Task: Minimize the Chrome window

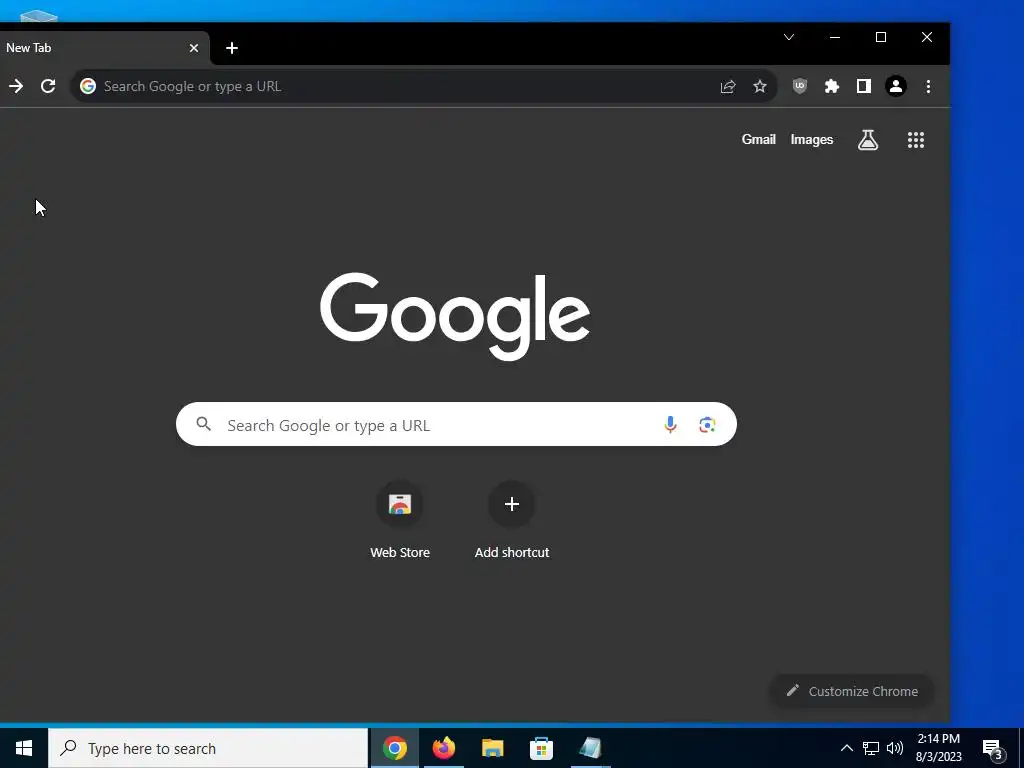Action: coord(835,37)
